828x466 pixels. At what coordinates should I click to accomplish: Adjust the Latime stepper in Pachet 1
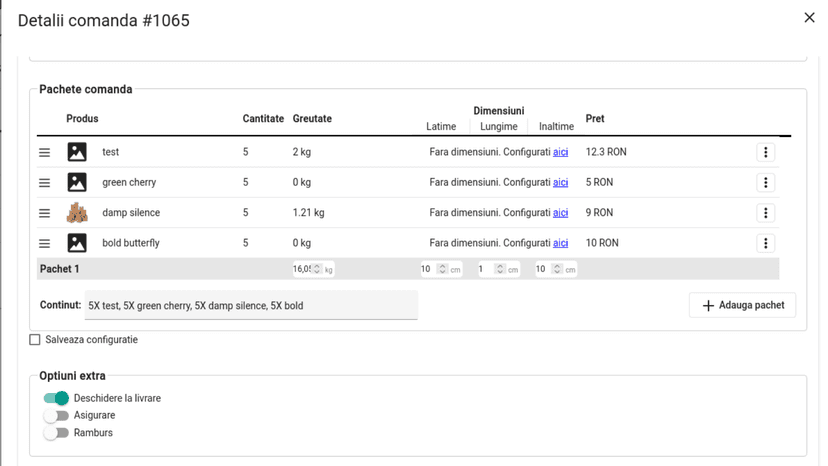443,269
